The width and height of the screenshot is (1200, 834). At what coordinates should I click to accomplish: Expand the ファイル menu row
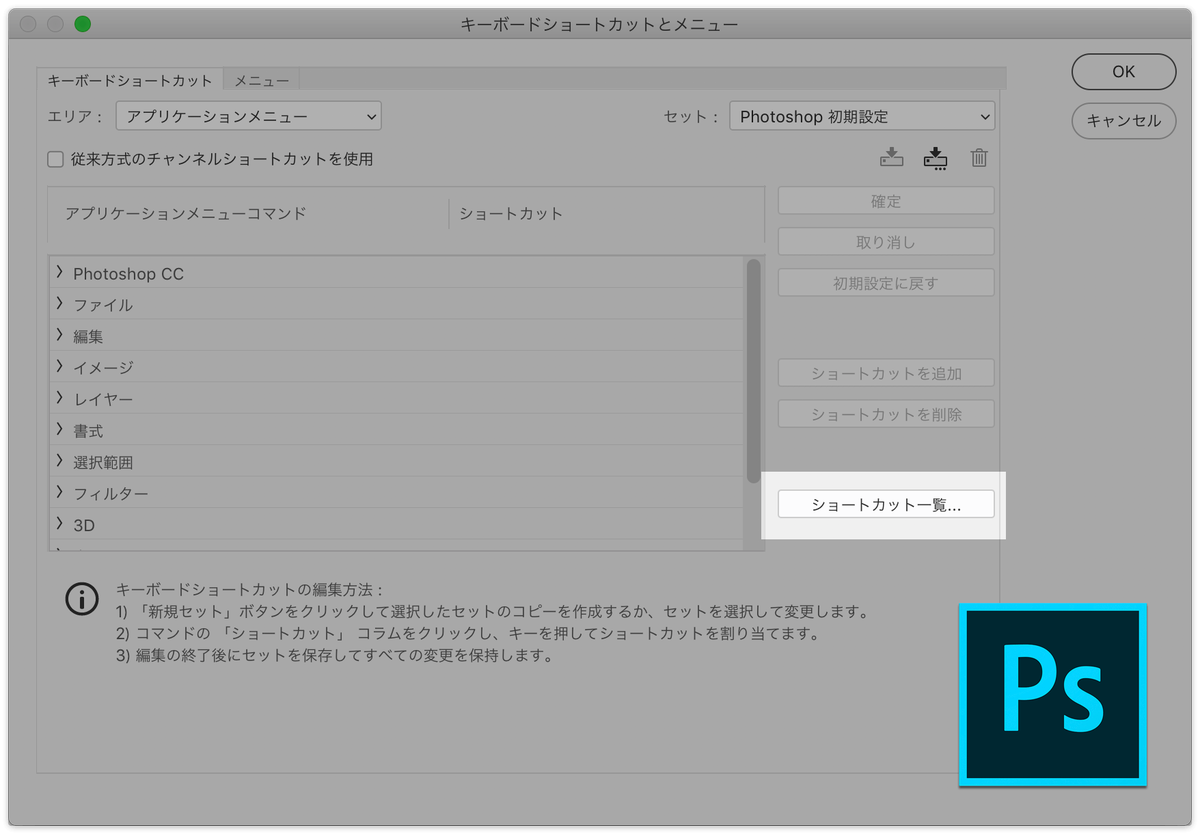click(60, 304)
